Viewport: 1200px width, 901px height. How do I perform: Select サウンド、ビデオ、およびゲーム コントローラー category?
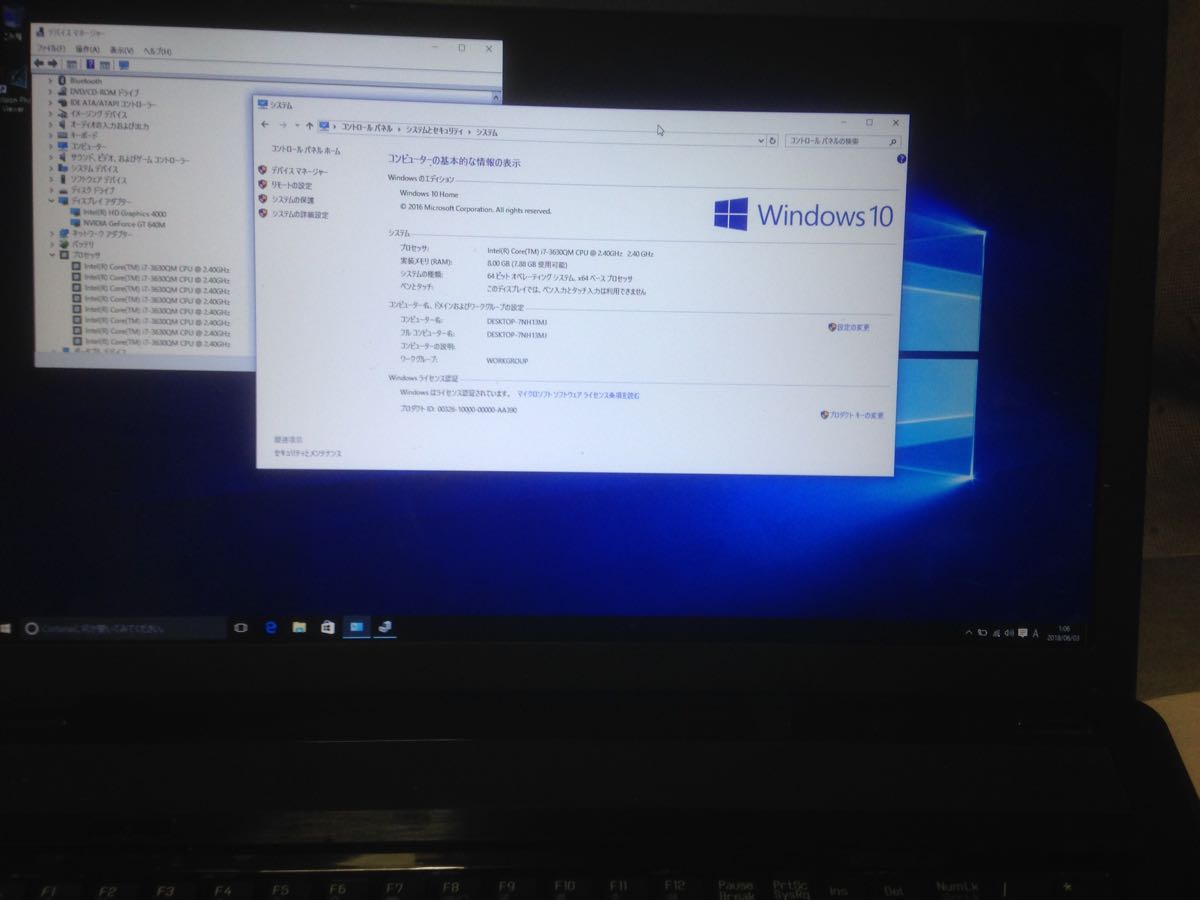[129, 160]
